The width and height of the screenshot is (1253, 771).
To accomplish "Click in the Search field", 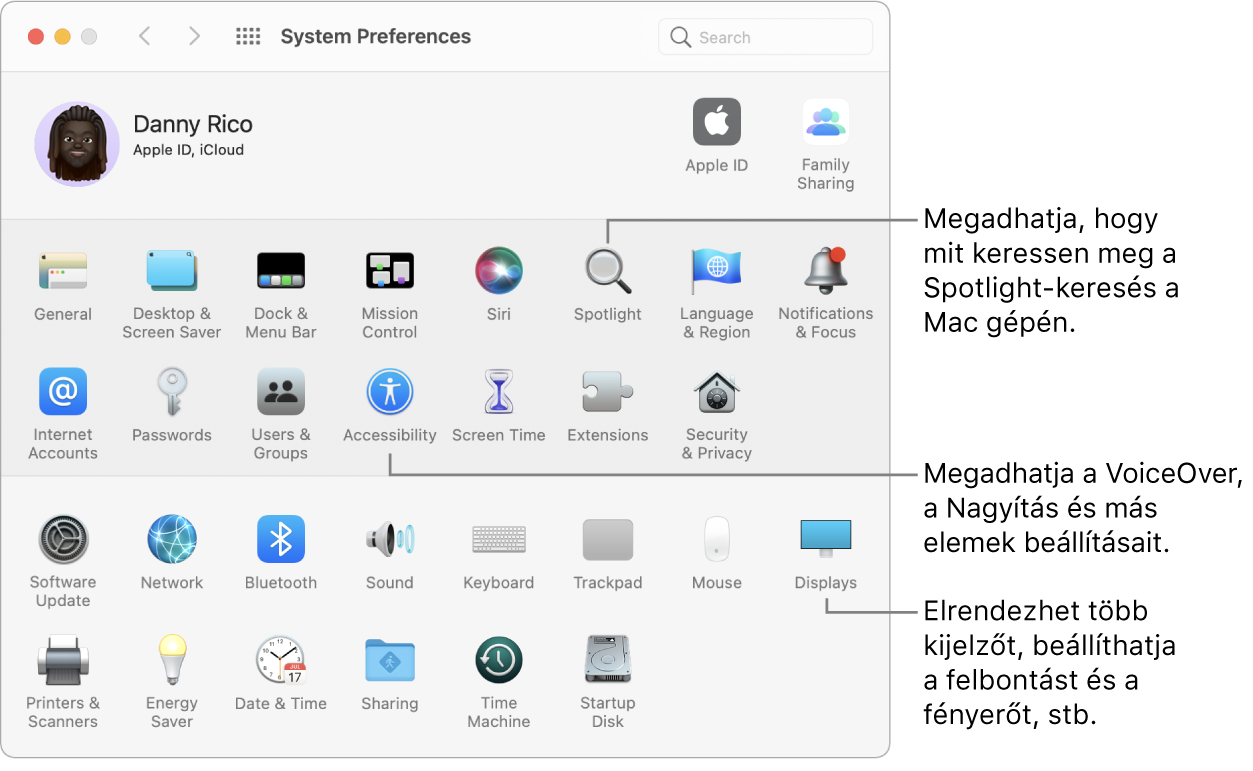I will (766, 37).
